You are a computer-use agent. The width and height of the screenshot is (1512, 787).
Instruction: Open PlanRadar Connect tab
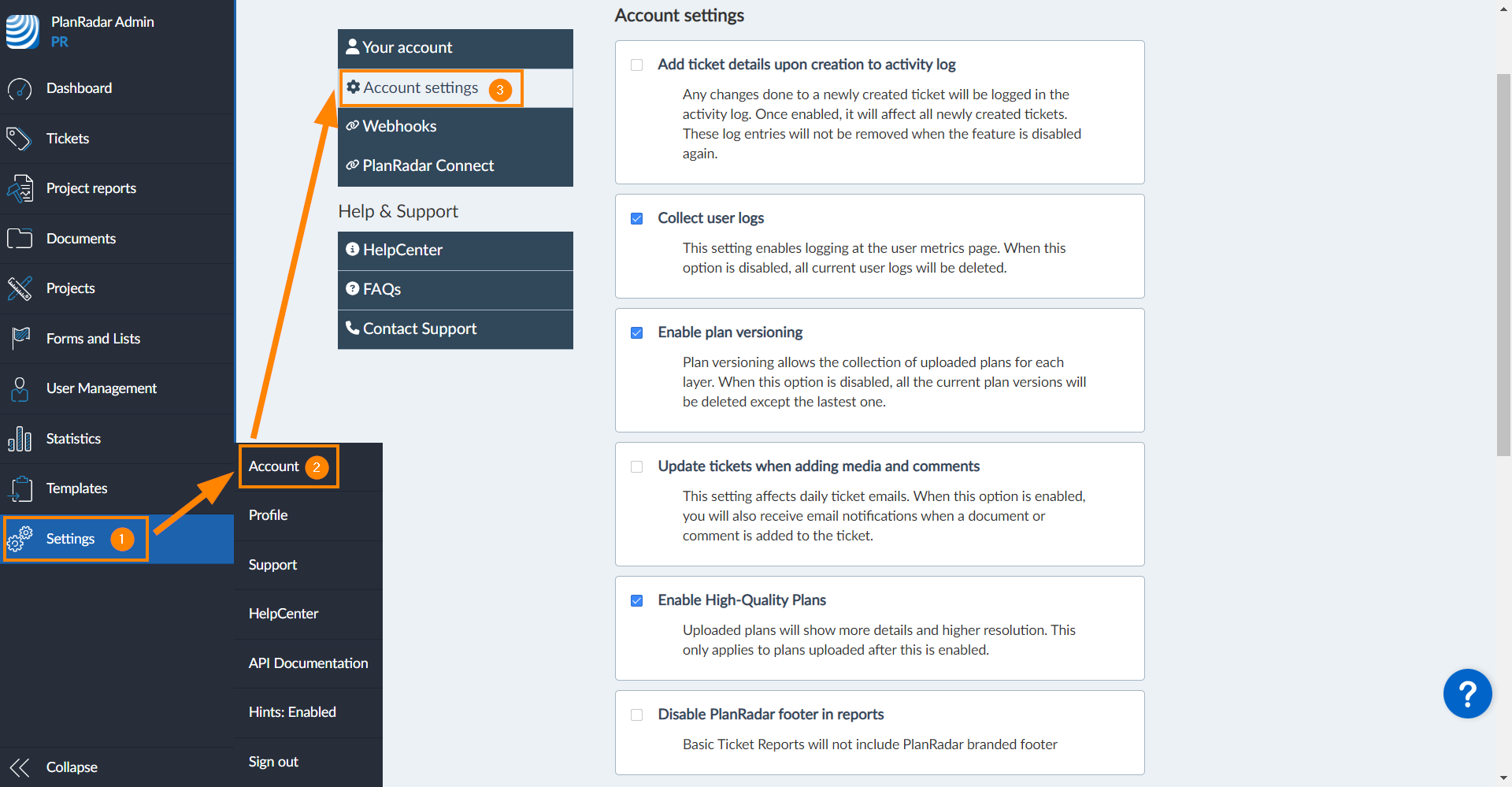(455, 166)
